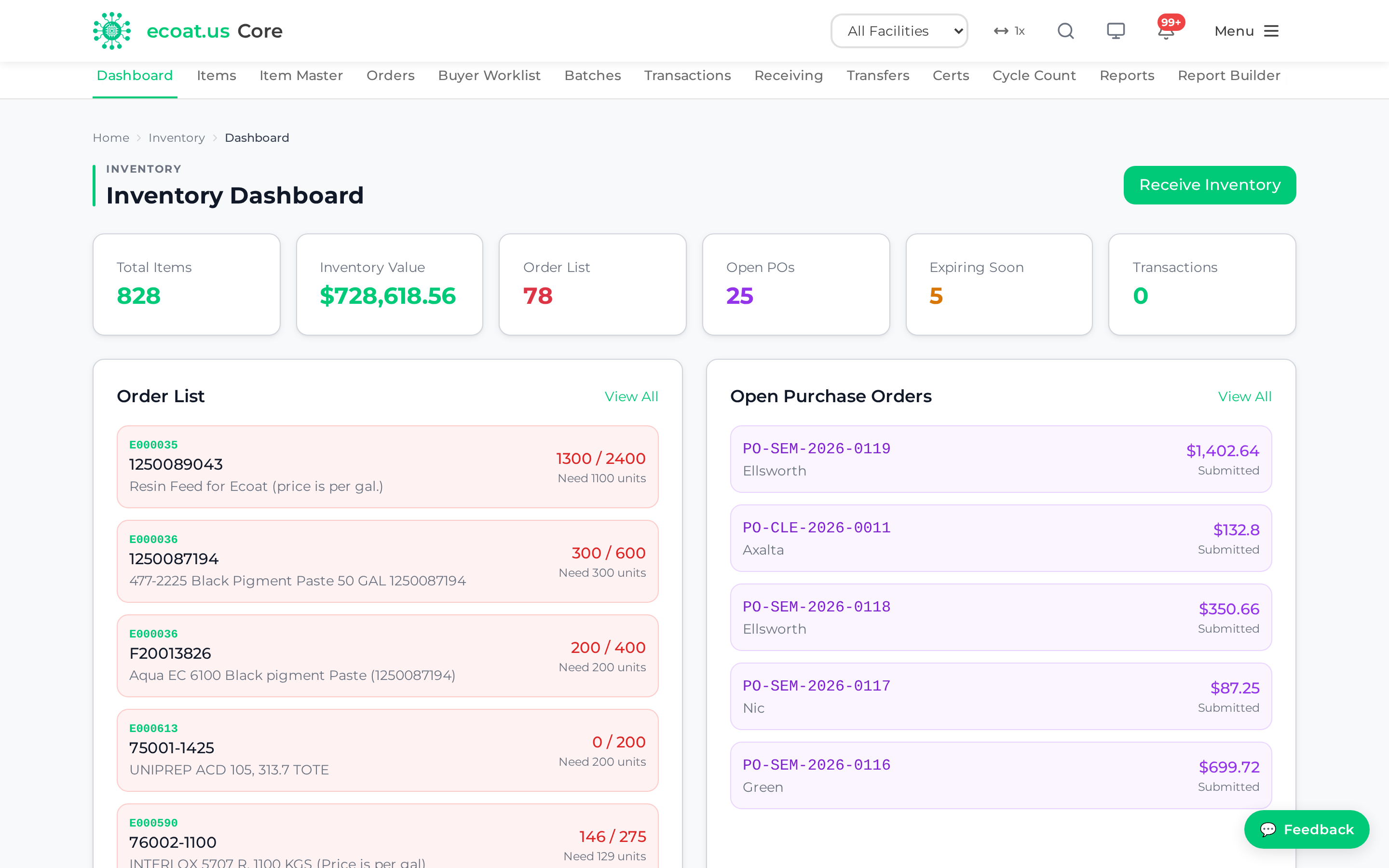Viewport: 1389px width, 868px height.
Task: Open the Report Builder tab
Action: coord(1229,76)
